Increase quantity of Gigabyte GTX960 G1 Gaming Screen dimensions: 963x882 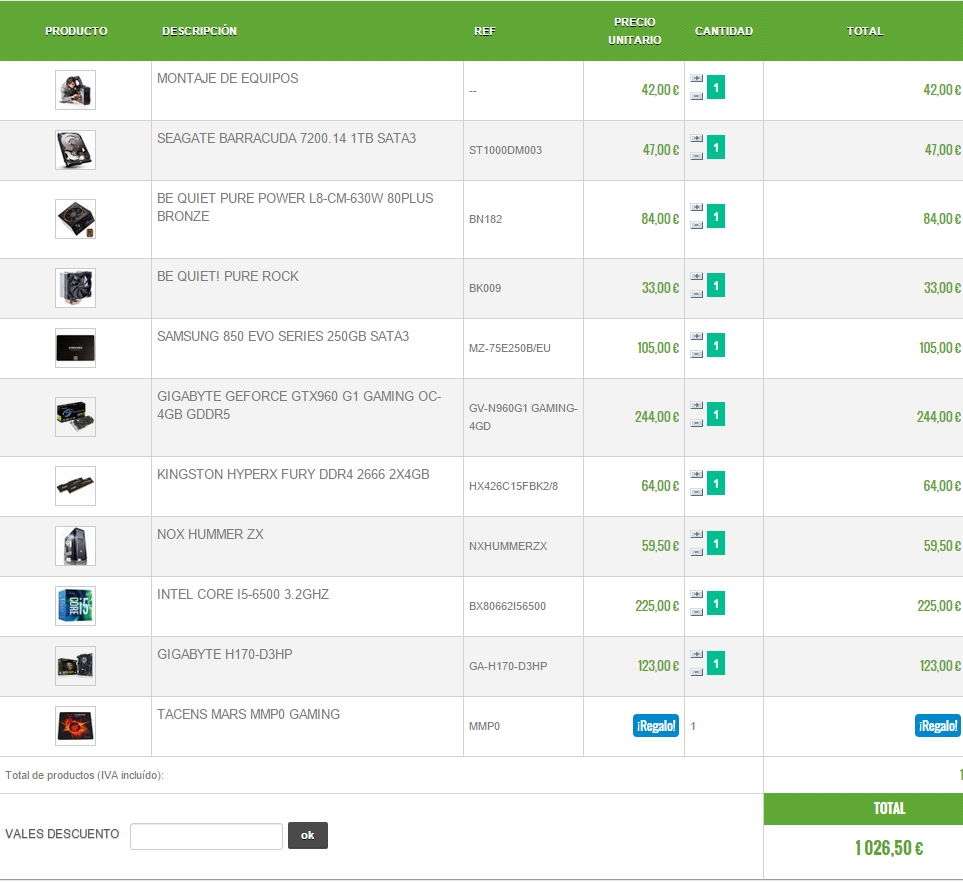(x=696, y=405)
